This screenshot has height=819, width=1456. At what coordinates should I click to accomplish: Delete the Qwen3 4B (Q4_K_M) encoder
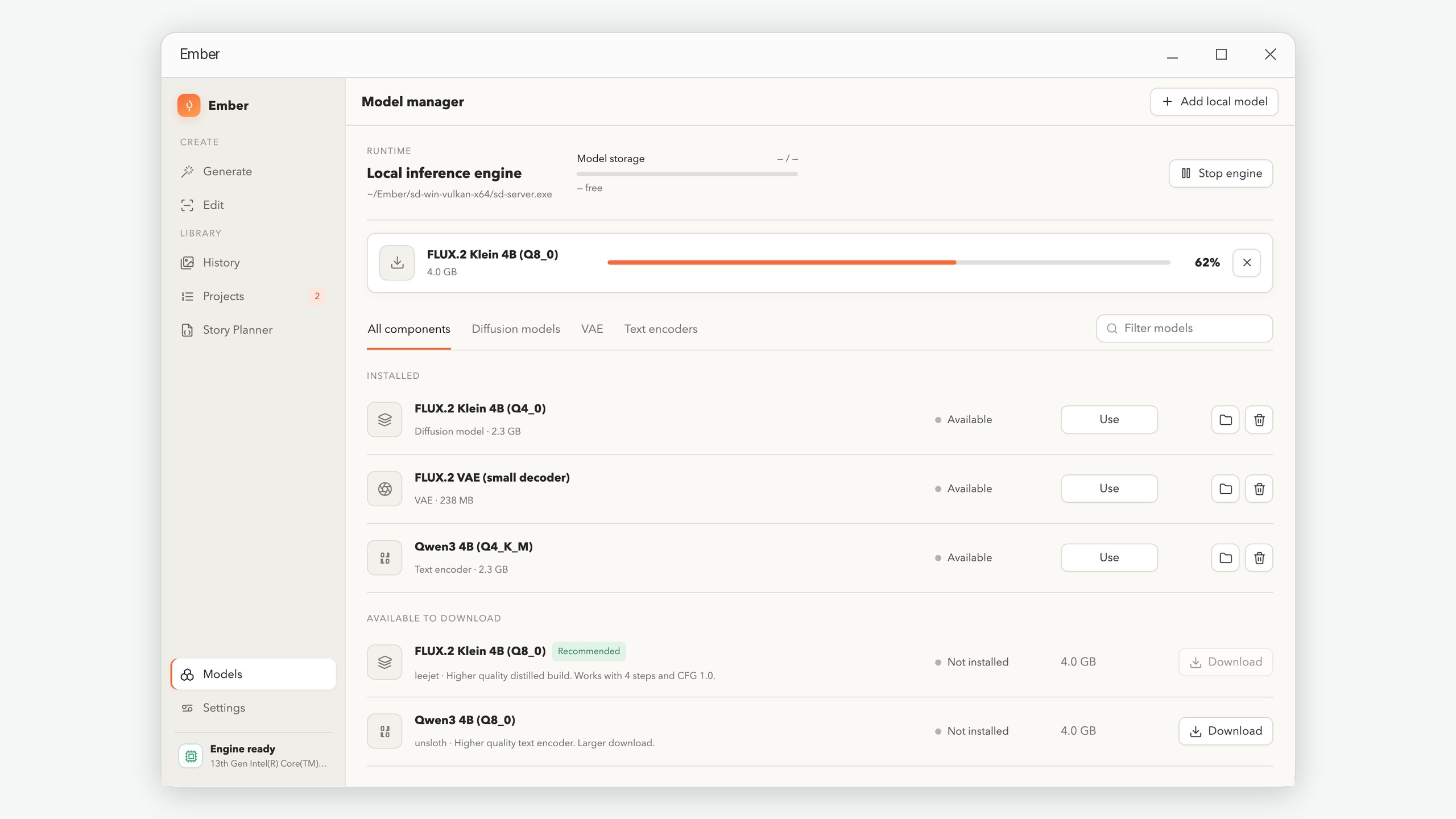click(1259, 558)
